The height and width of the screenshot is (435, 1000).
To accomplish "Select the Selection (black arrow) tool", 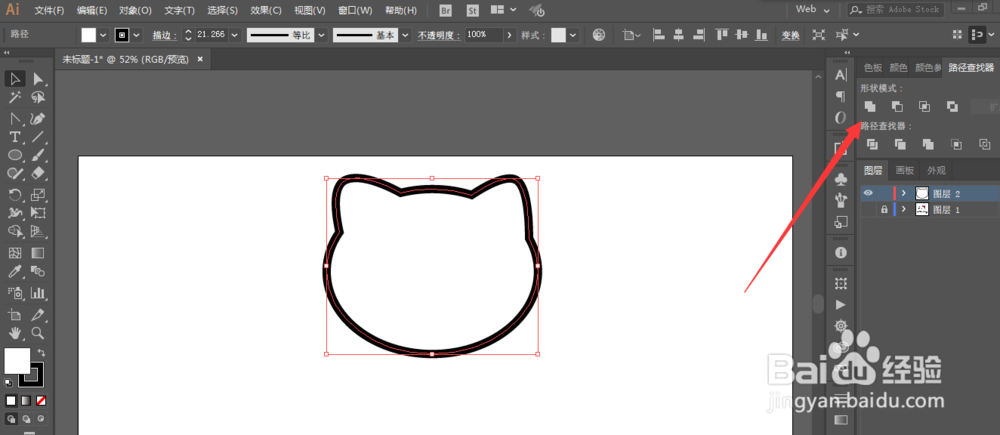I will pos(16,78).
